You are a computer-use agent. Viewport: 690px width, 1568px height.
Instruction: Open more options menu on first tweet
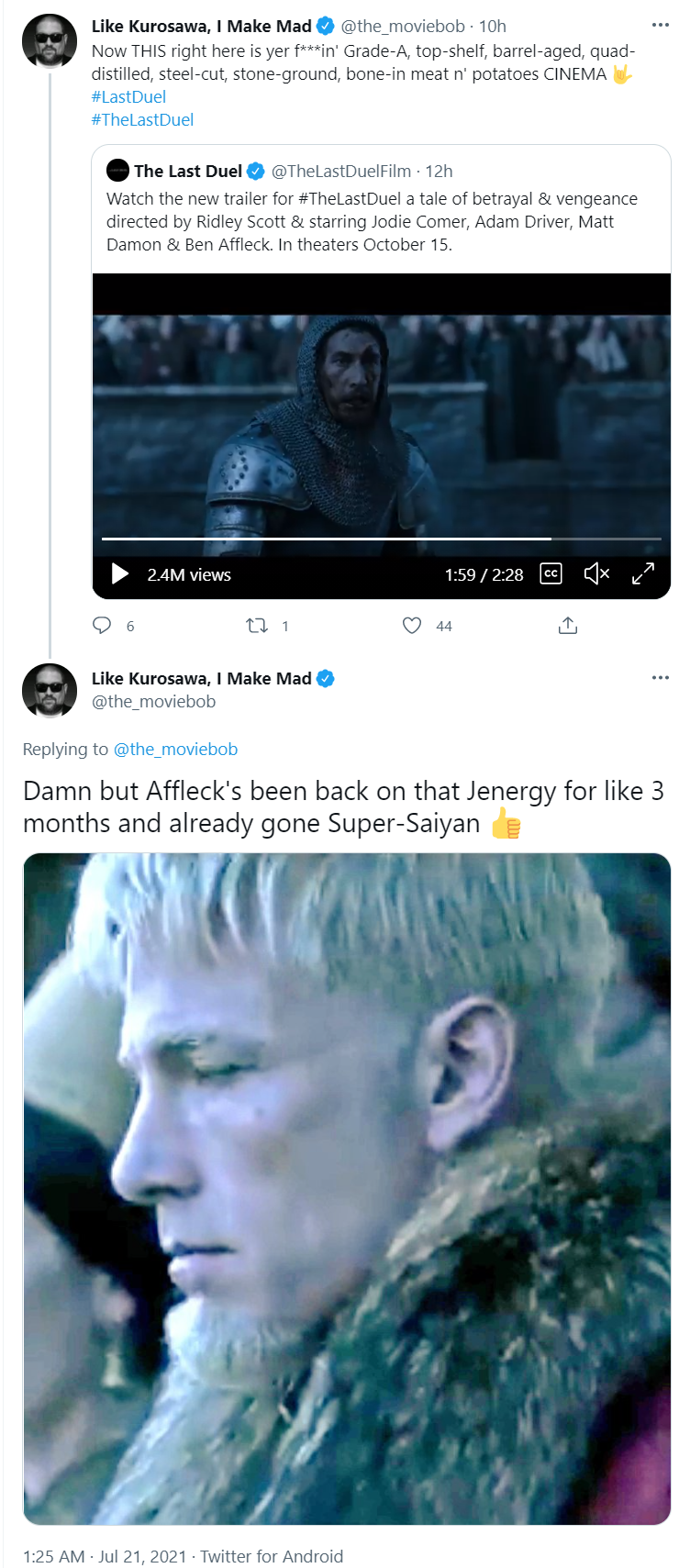click(661, 26)
